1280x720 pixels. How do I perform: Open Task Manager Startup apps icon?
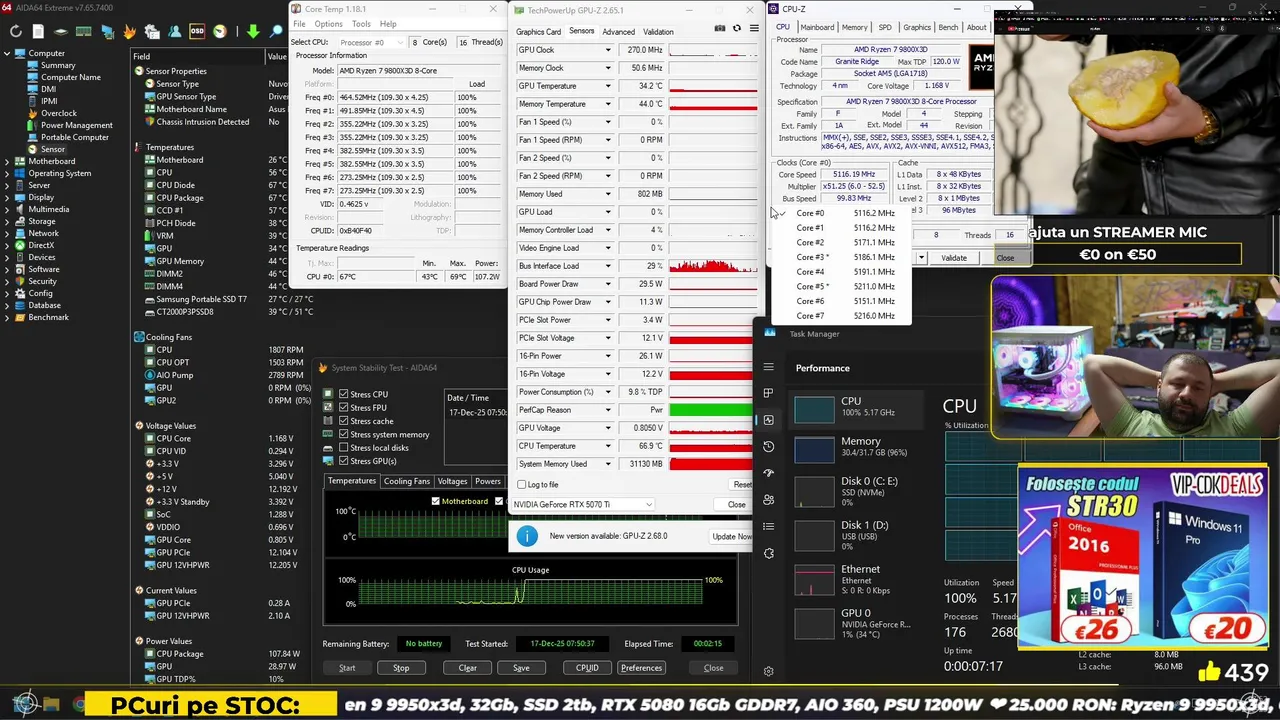click(x=768, y=473)
